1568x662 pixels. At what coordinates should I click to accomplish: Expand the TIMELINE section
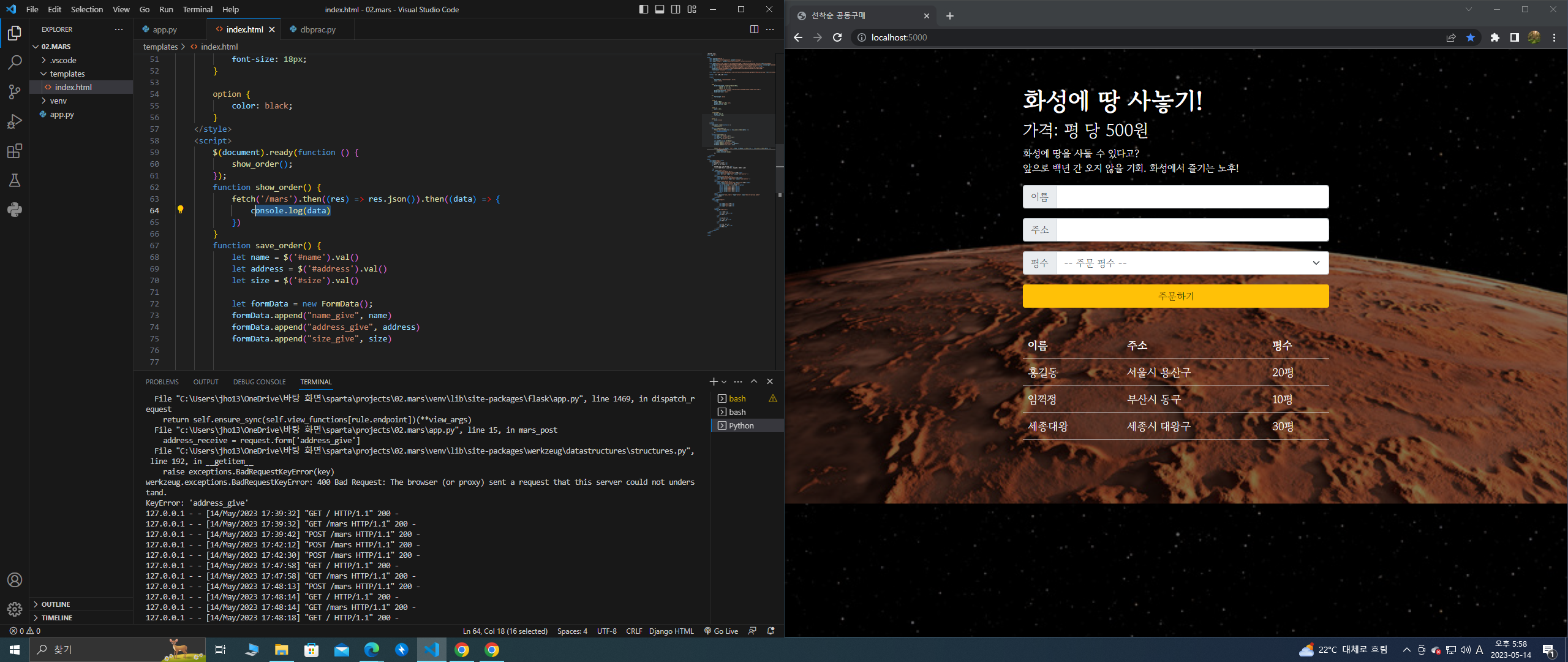81,618
